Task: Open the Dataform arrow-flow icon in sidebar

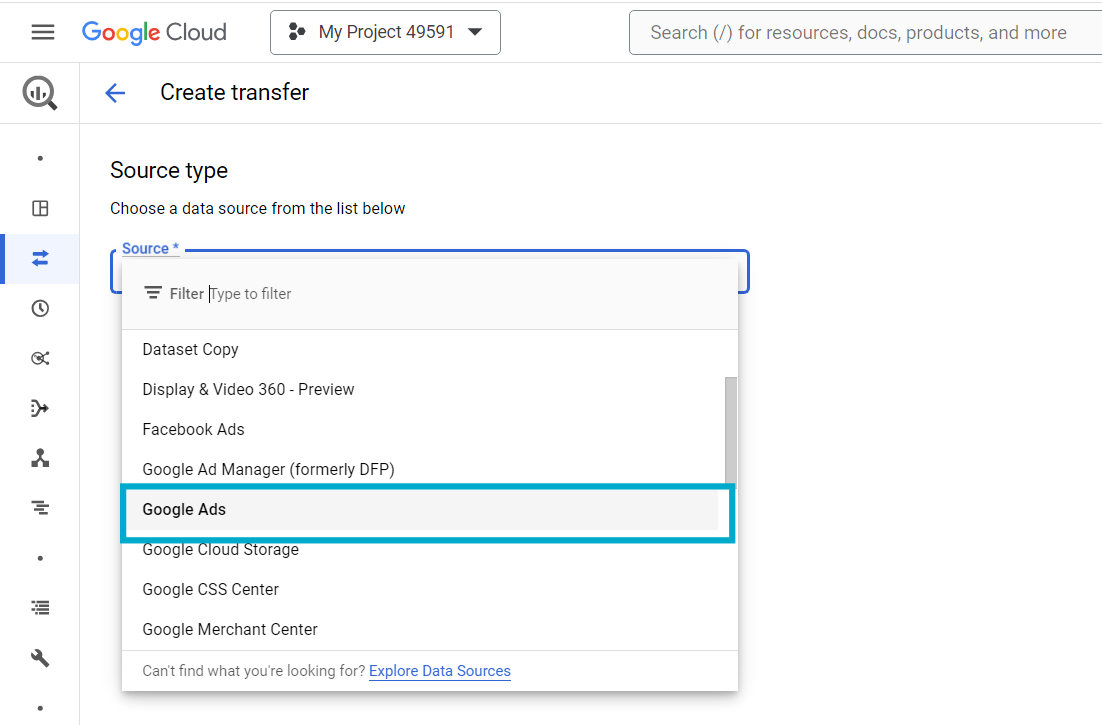Action: coord(40,408)
